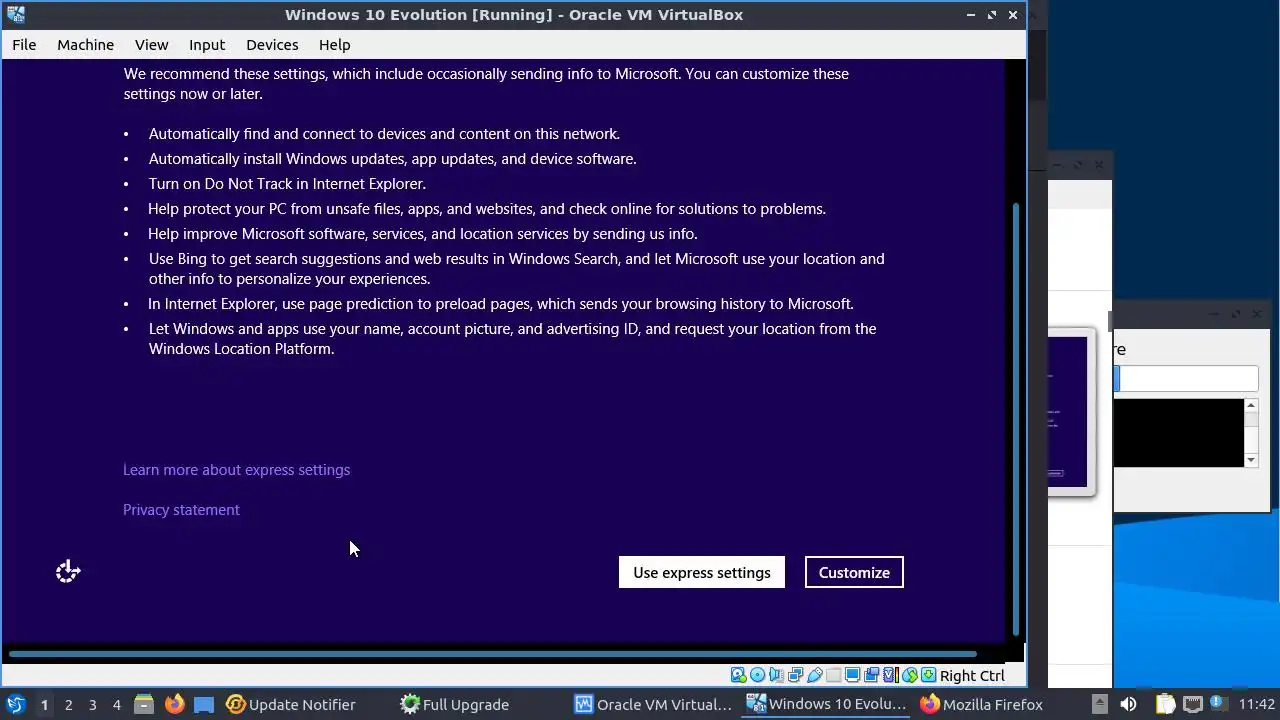Viewport: 1280px width, 720px height.
Task: Click text about automatically installing Windows updates
Action: tap(392, 158)
